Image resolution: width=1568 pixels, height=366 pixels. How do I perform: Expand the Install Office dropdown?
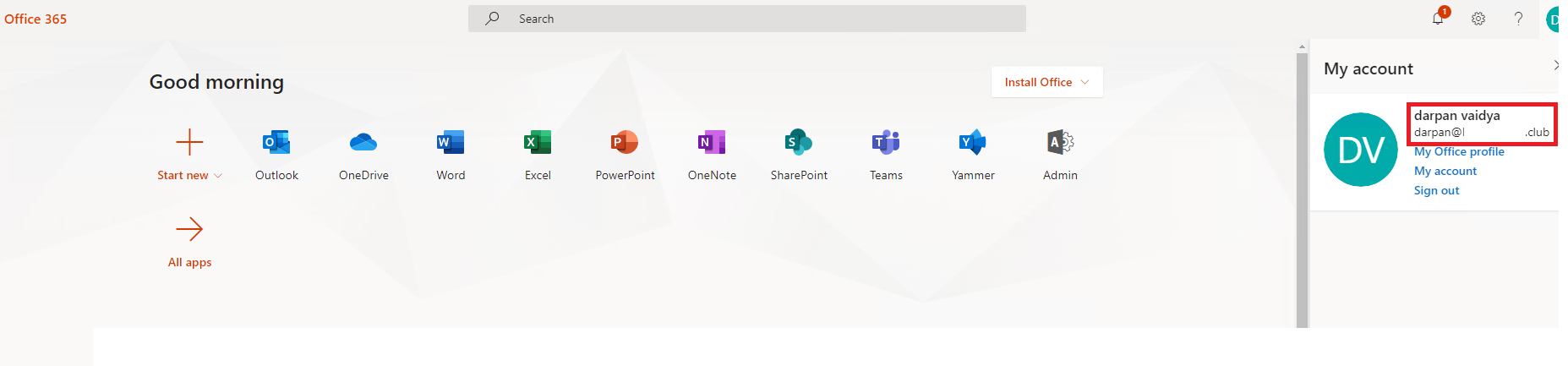coord(1046,82)
